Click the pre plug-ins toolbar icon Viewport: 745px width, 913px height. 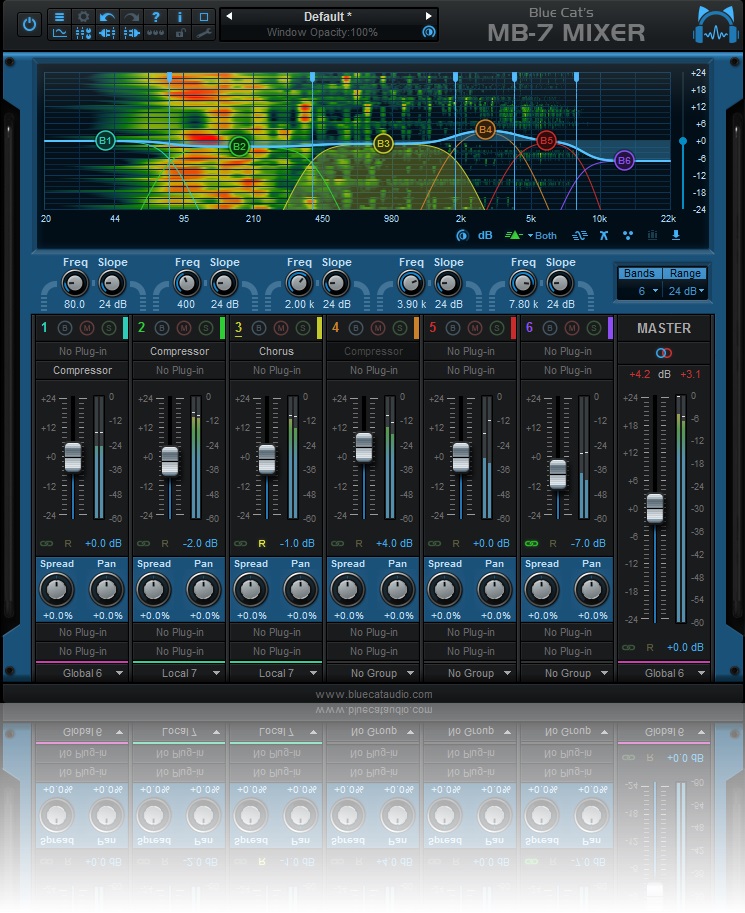tap(107, 33)
